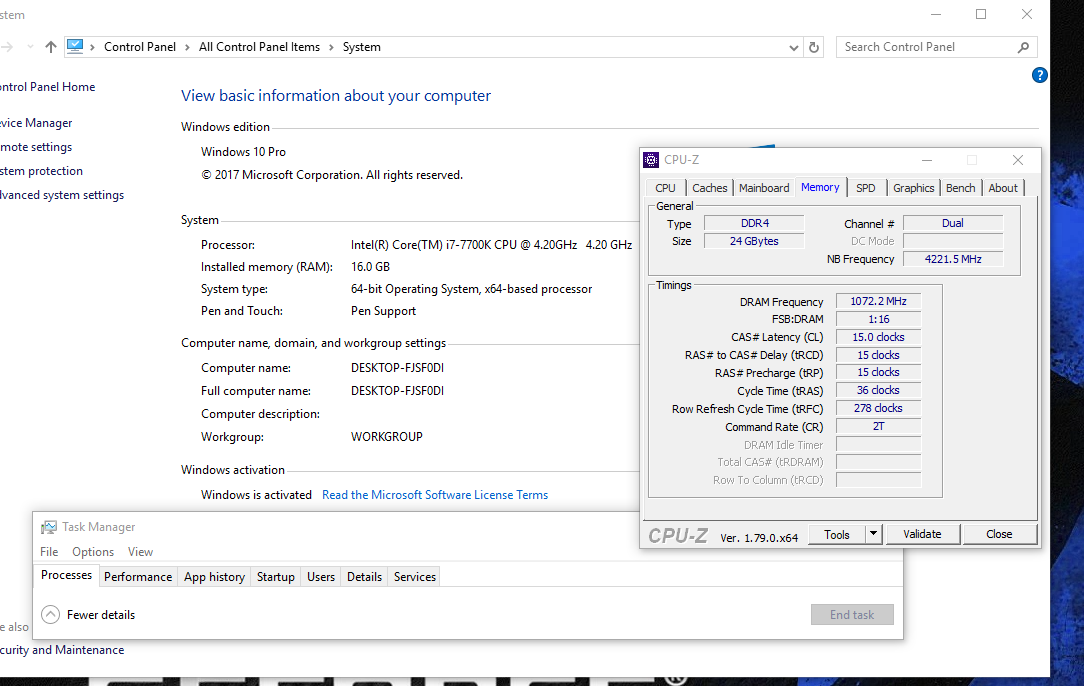Switch to the Graphics tab
Screen dimensions: 1084x686
913,188
